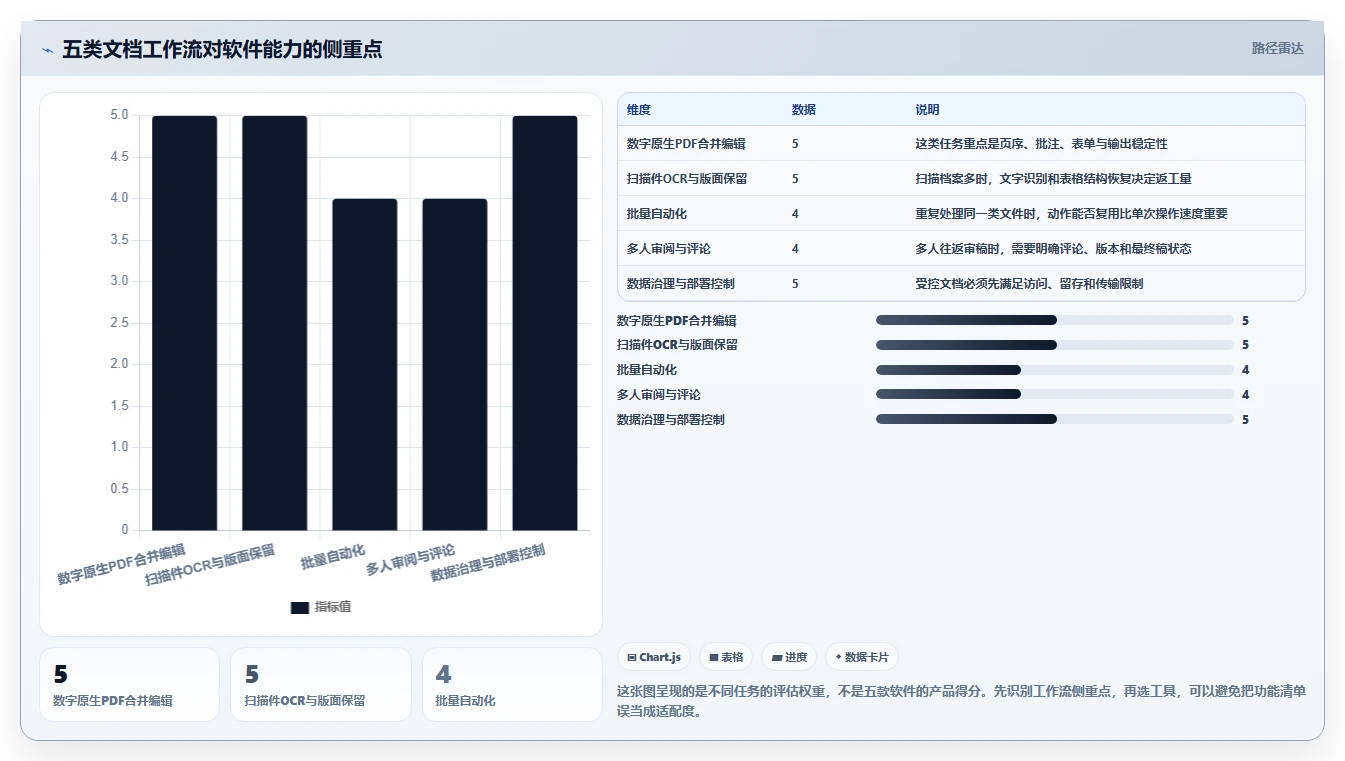Click the chart bar for 数字原生PDF合并编辑

(x=185, y=323)
